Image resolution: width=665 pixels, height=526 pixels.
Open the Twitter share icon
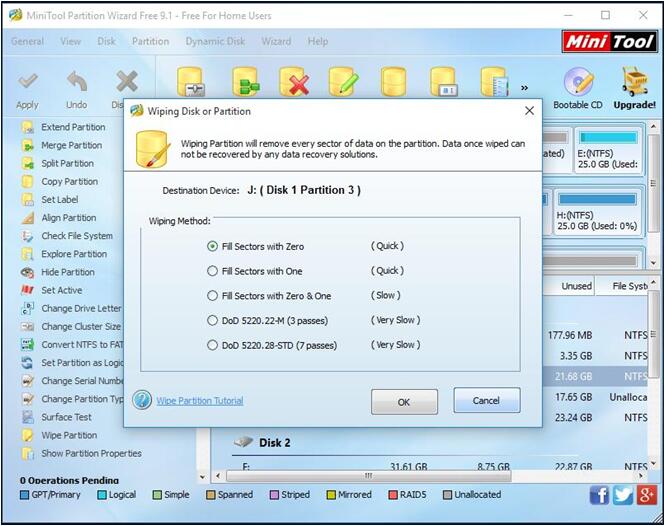click(x=623, y=495)
